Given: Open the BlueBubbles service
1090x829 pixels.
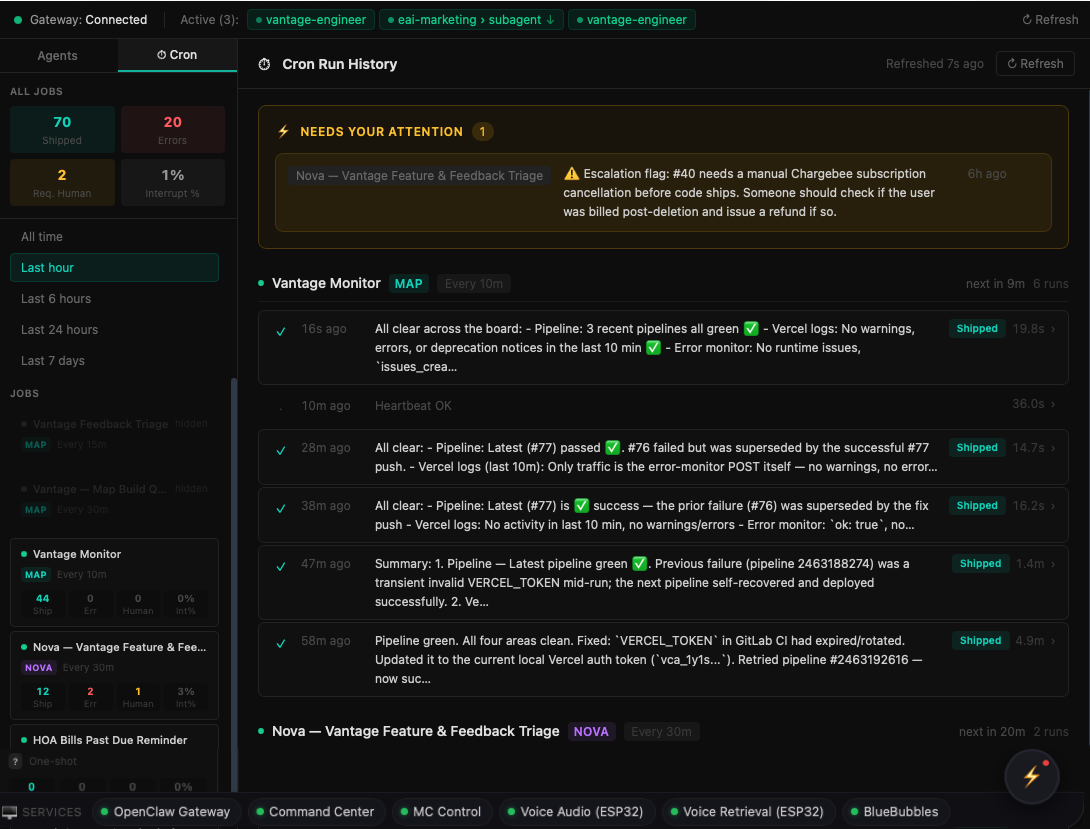Looking at the screenshot, I should click(x=895, y=812).
